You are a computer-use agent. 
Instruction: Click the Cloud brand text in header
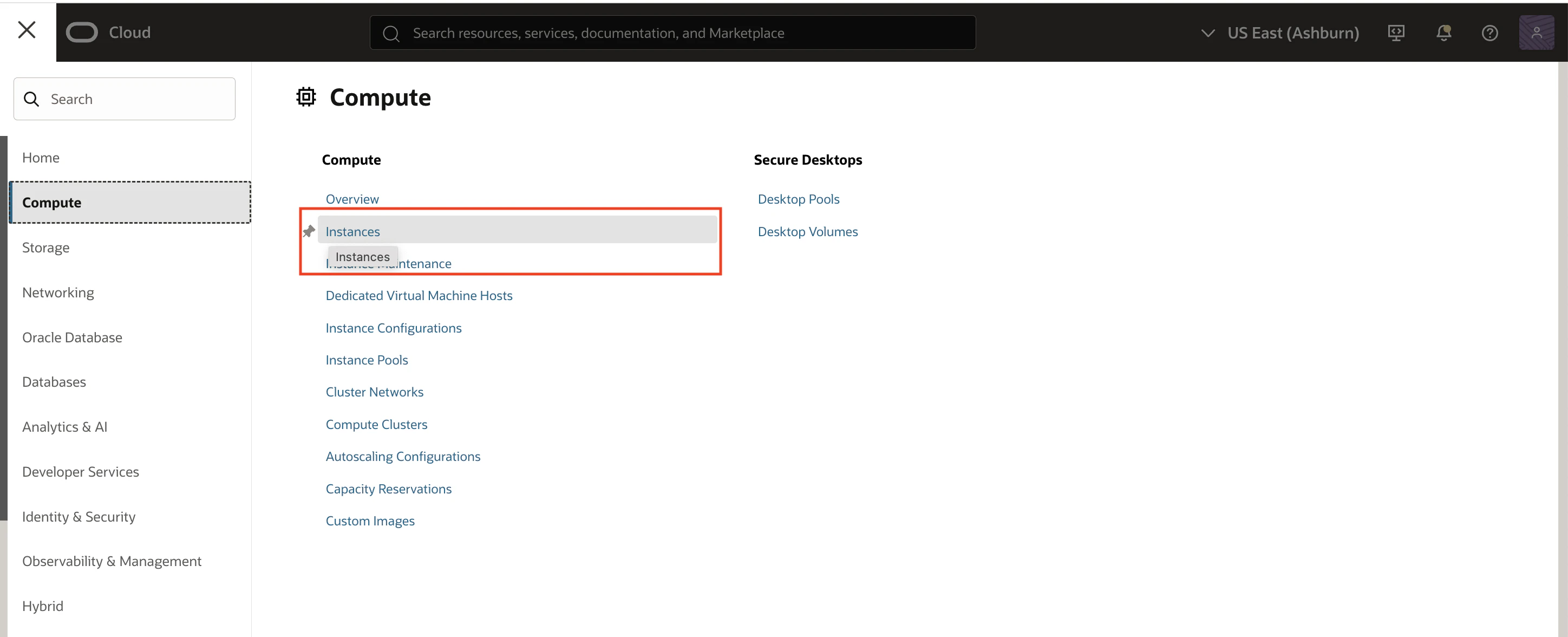coord(129,32)
